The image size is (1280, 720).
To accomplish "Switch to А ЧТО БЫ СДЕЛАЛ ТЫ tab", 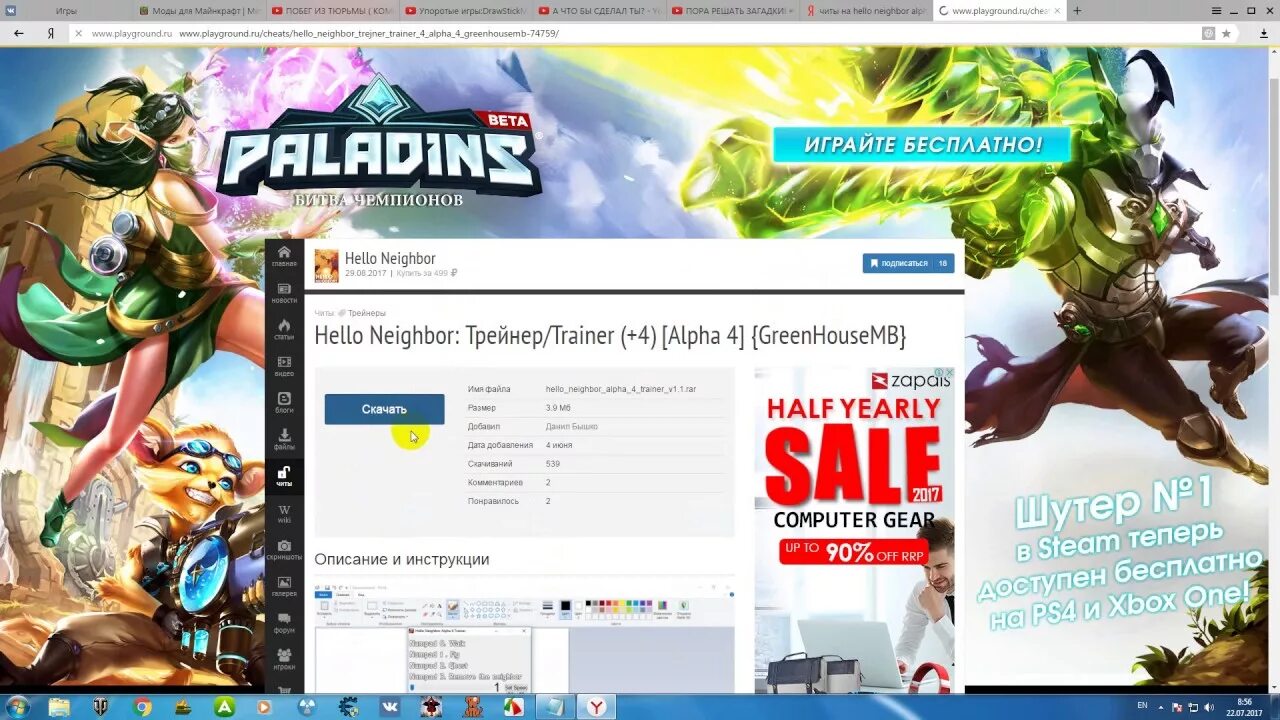I will point(600,10).
